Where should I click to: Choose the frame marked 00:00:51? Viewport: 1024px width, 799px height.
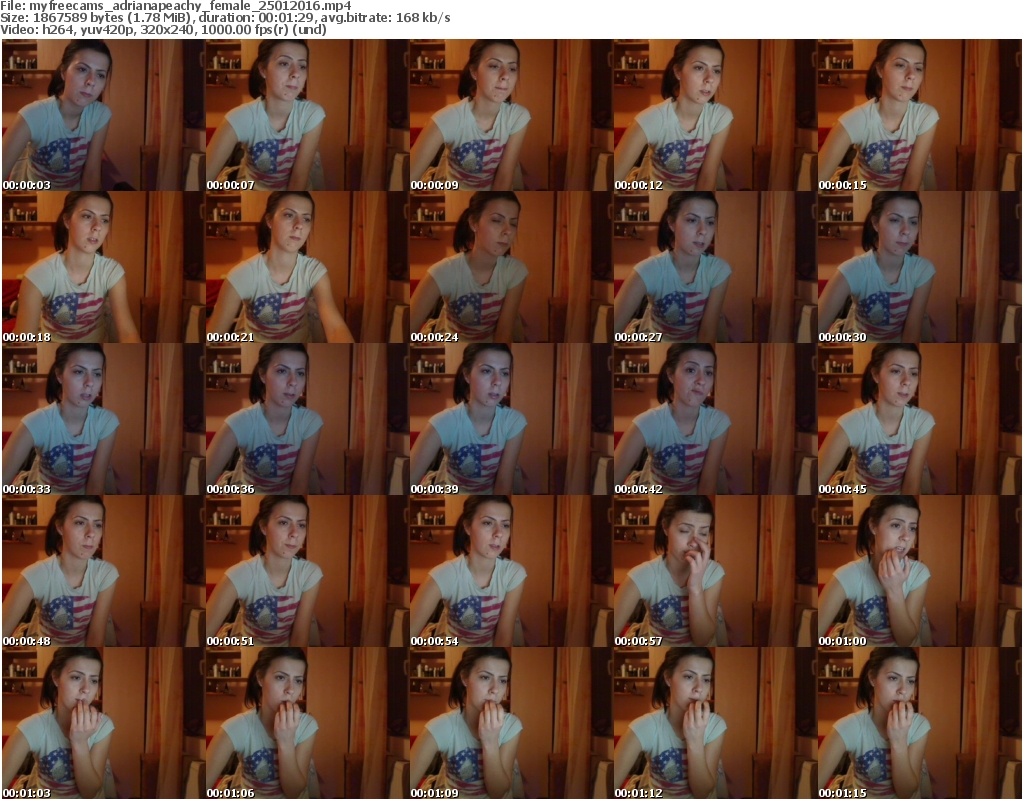tap(307, 571)
